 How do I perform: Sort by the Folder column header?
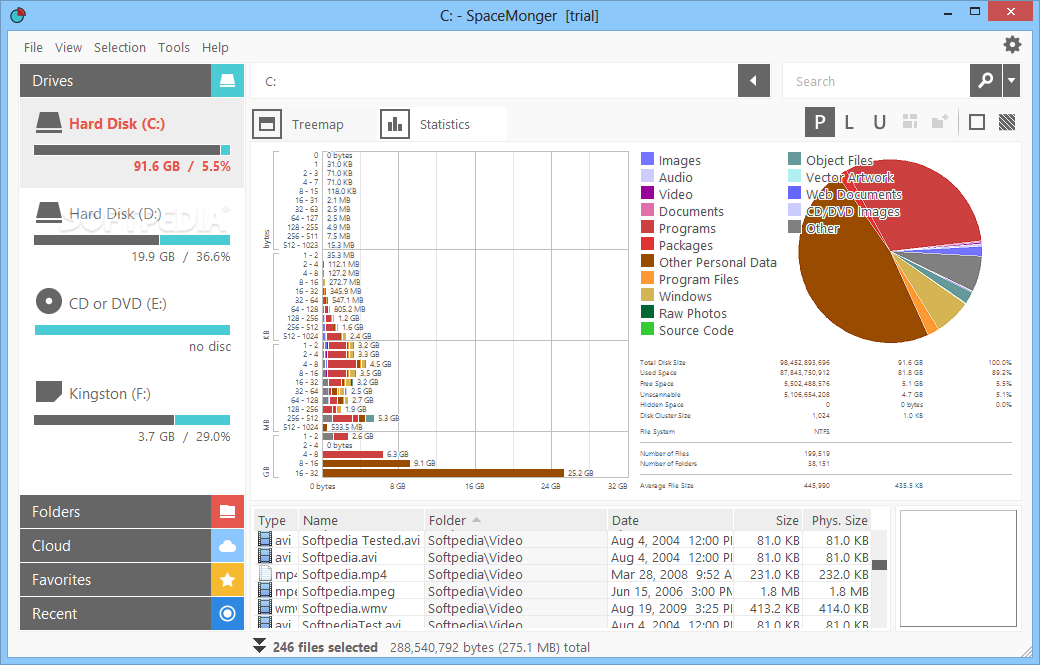click(x=515, y=520)
